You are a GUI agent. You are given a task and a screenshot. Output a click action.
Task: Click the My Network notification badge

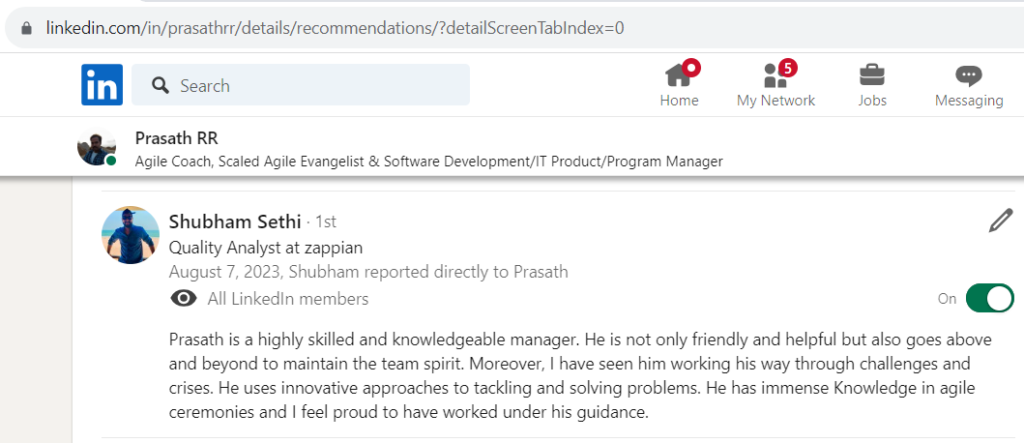[788, 67]
